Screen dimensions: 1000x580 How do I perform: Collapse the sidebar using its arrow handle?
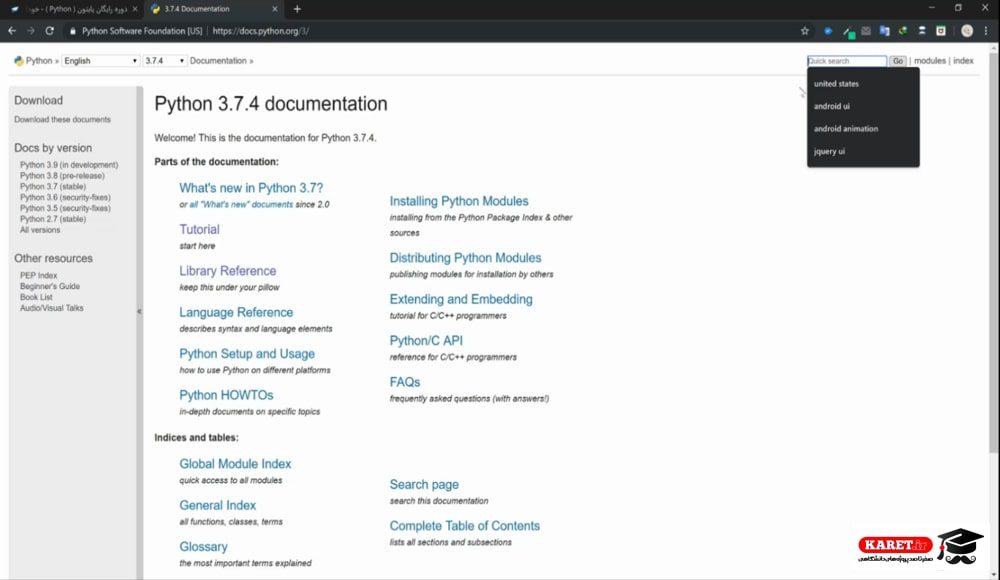139,311
